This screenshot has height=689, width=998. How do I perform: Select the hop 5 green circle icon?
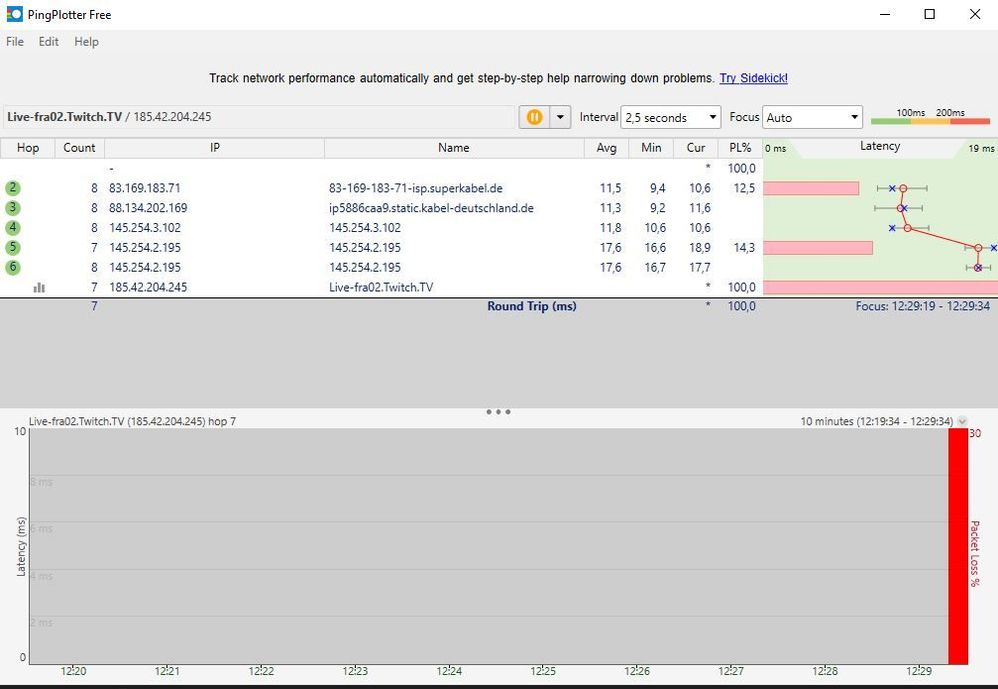click(13, 247)
